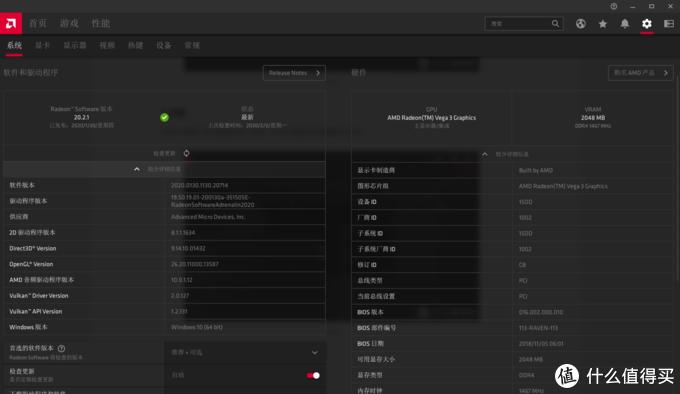680x394 pixels.
Task: Click the 显示卡制造商 row label
Action: click(376, 170)
